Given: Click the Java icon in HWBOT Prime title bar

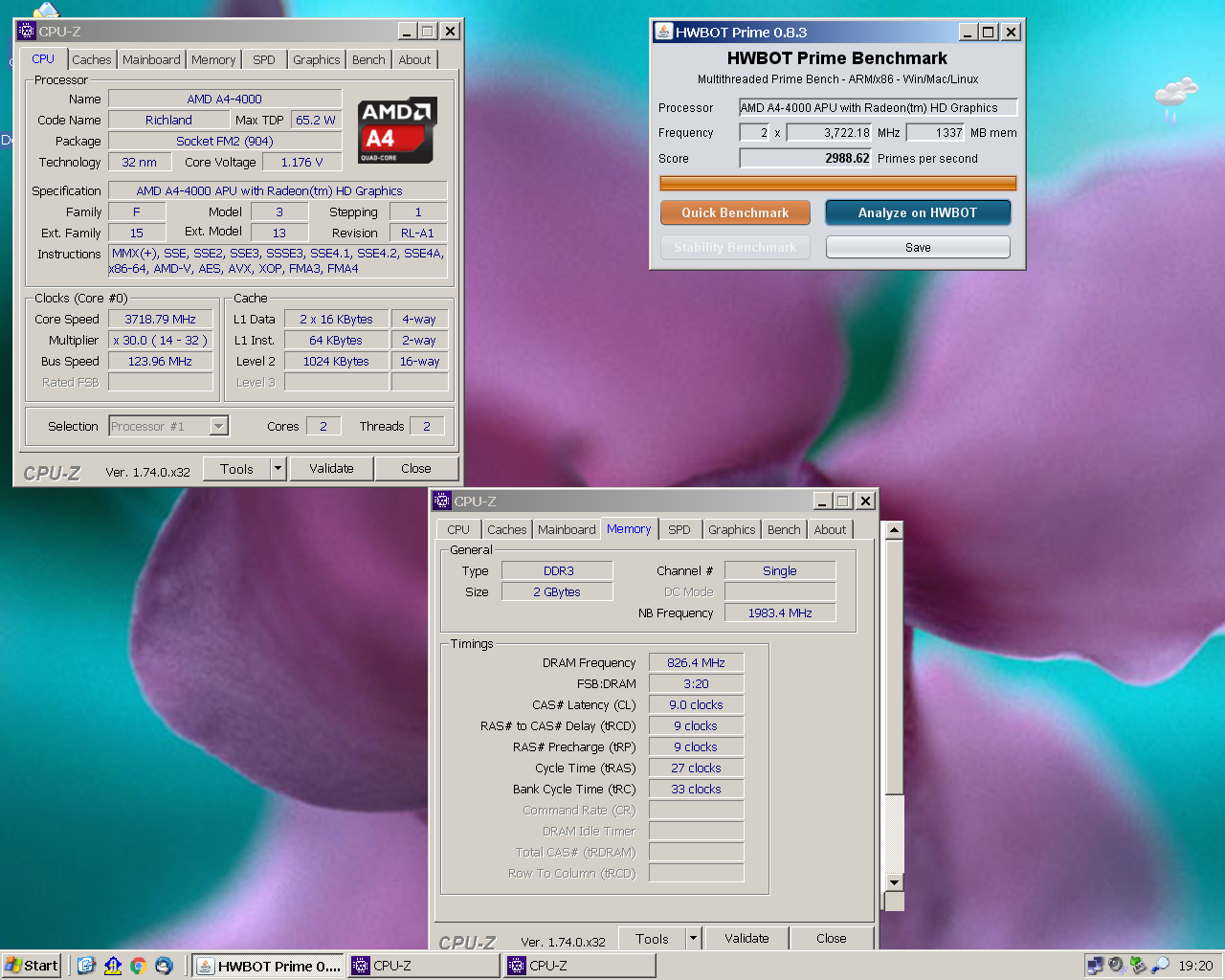Looking at the screenshot, I should (663, 32).
